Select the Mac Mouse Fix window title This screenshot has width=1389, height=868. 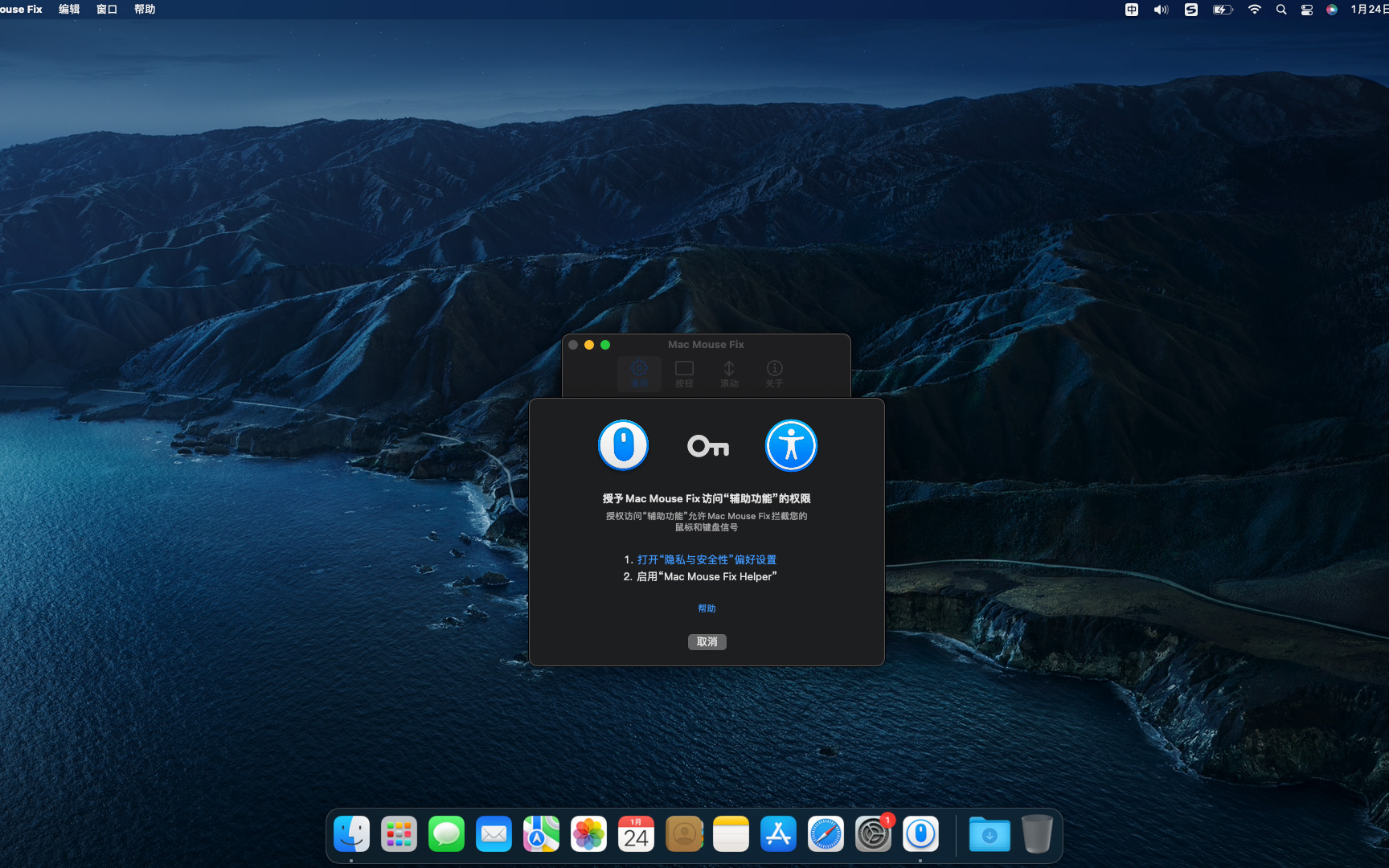point(706,344)
